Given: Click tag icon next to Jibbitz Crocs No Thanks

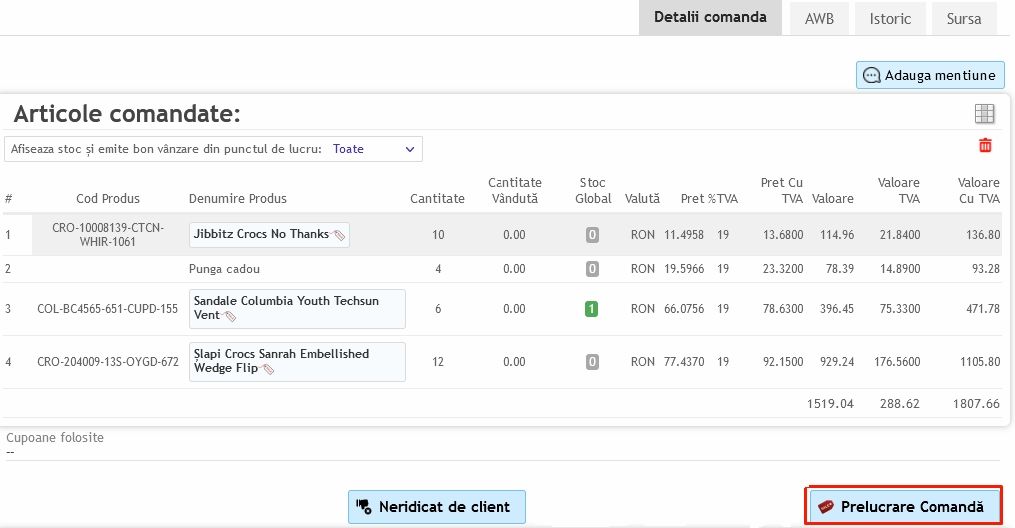Looking at the screenshot, I should point(339,235).
